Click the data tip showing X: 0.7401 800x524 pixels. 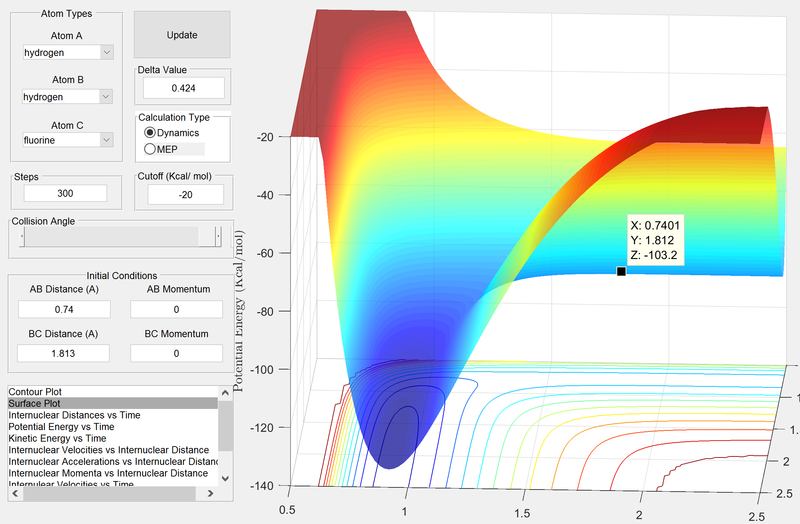coord(655,240)
